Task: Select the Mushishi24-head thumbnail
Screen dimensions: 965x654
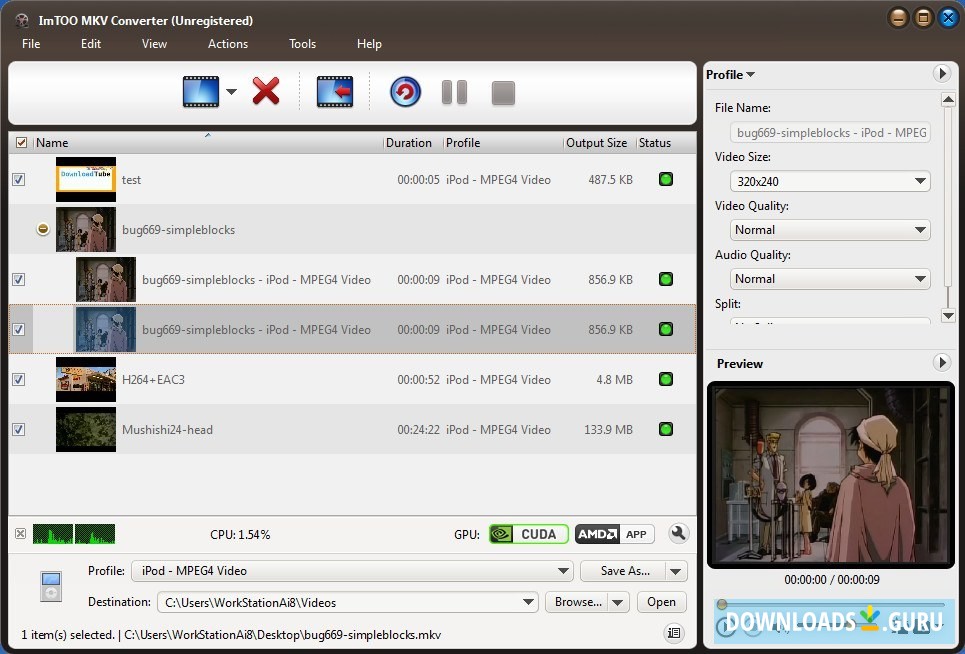Action: coord(86,429)
